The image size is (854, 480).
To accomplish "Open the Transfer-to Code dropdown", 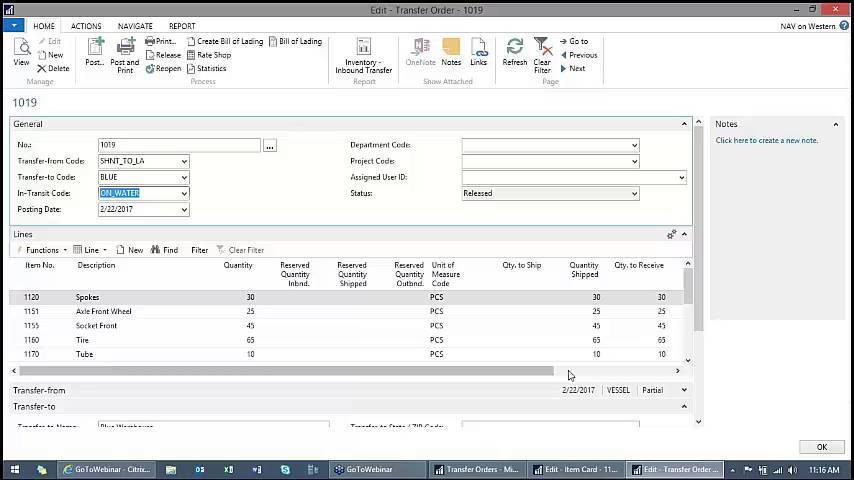I will tap(184, 178).
